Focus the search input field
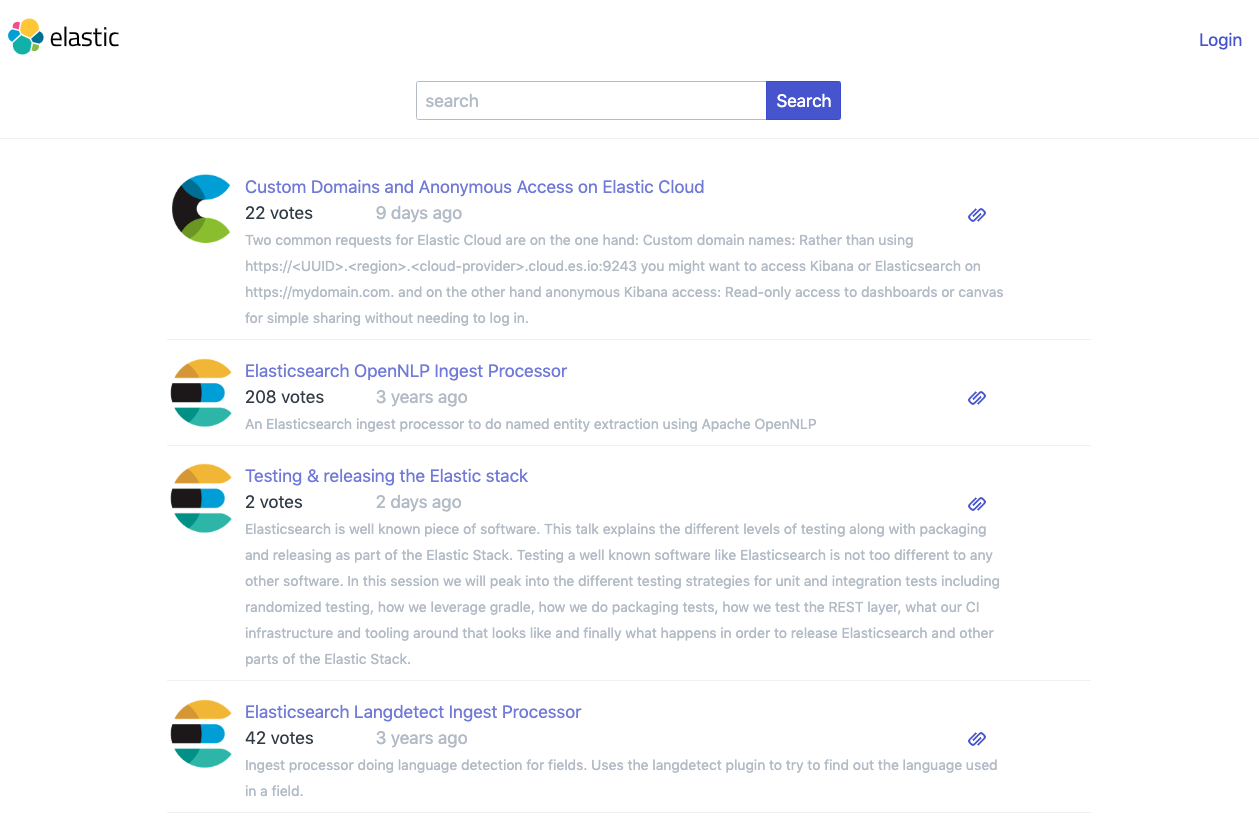1259x820 pixels. tap(591, 101)
